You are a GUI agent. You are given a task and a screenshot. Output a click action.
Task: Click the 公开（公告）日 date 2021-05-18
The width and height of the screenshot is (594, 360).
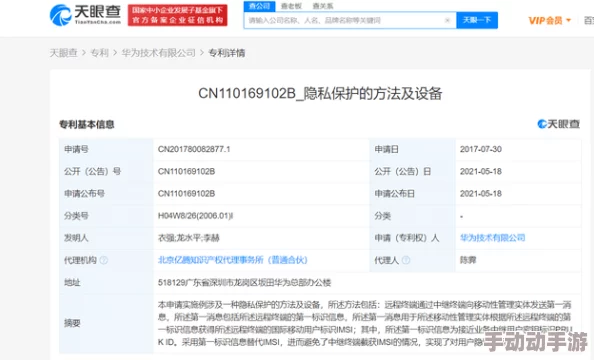[481, 172]
